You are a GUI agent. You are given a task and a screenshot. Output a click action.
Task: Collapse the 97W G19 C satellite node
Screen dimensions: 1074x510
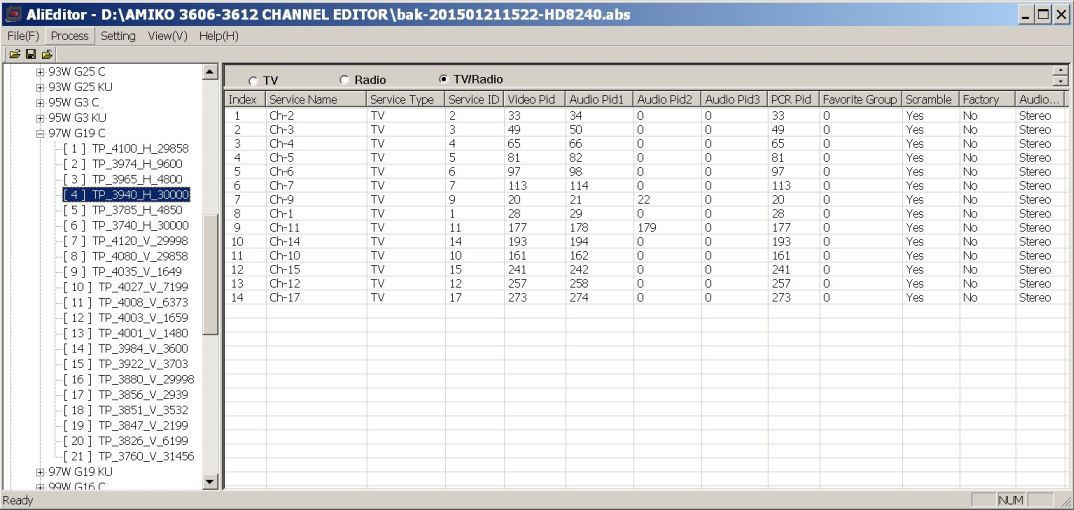40,133
